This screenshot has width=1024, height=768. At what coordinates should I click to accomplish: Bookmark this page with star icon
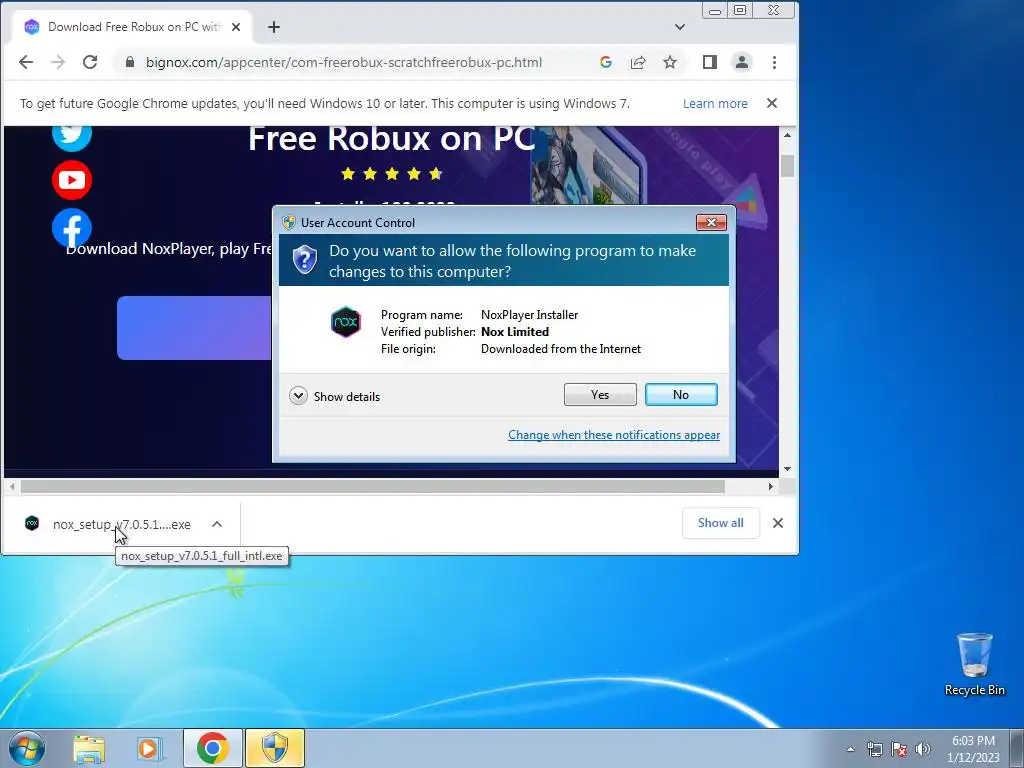pos(669,62)
